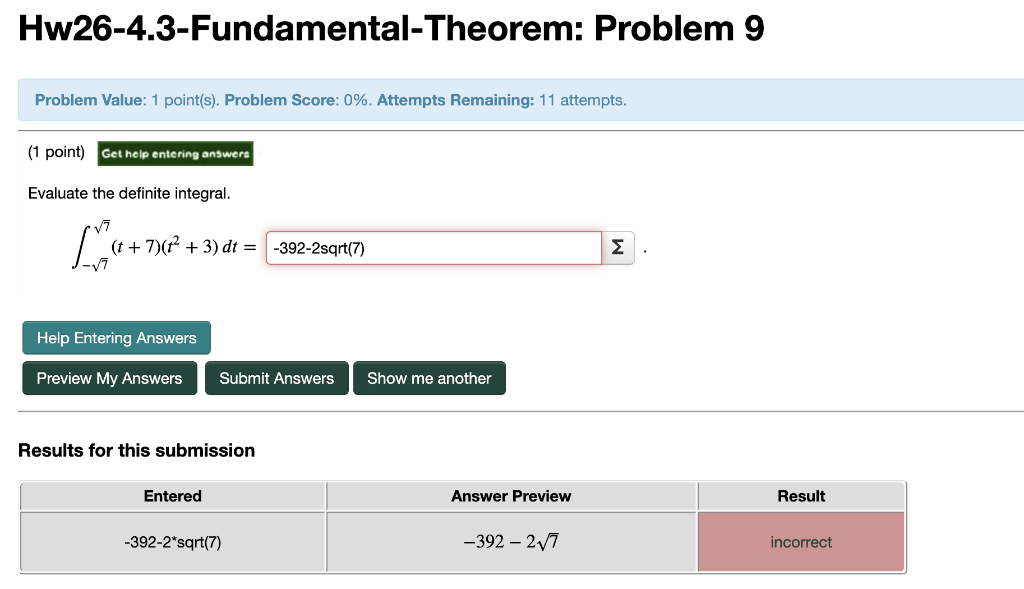Screen dimensions: 1024x589
Task: Click the (1 point) label
Action: coord(56,152)
